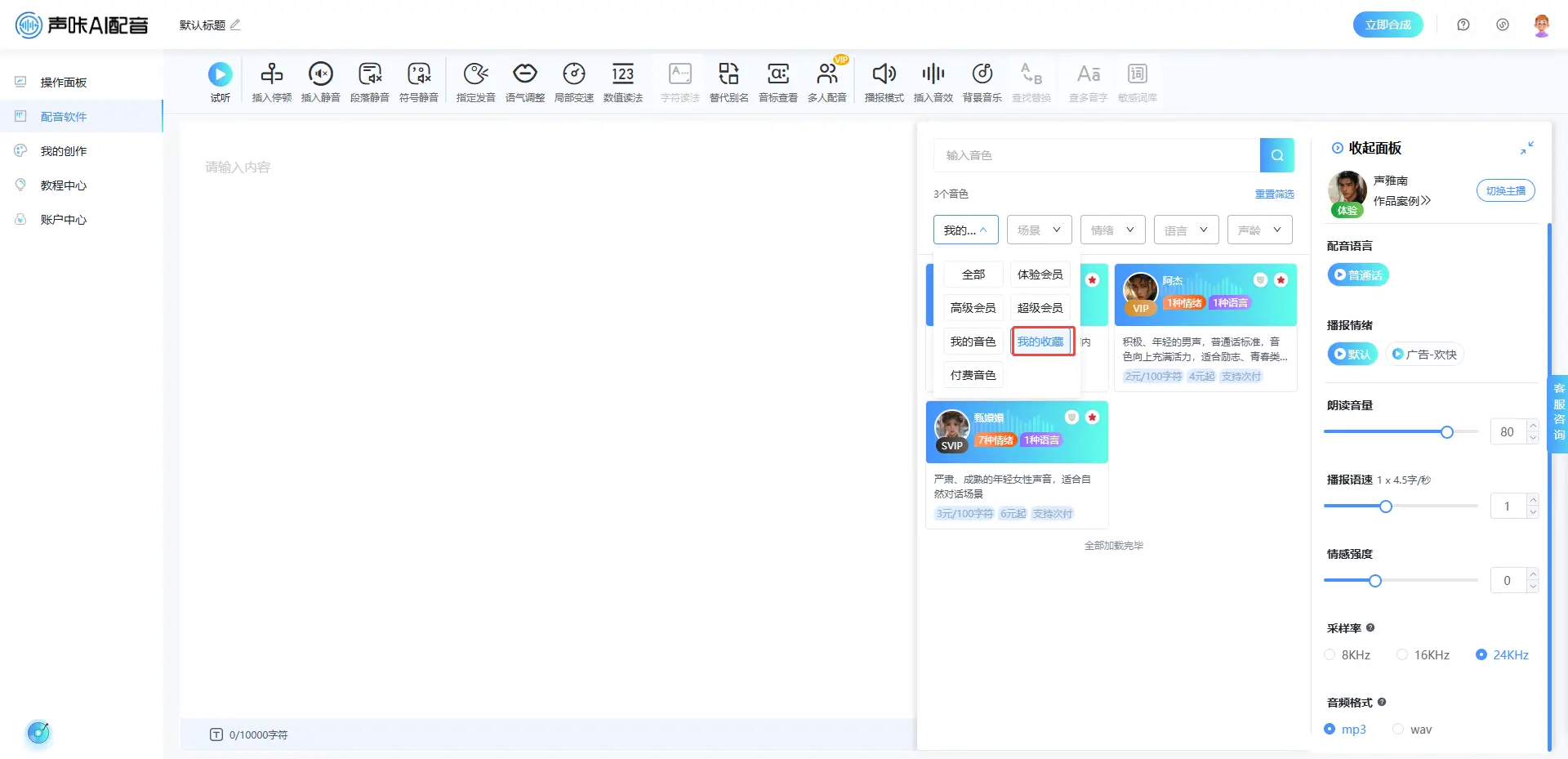Choose wav audio format
The width and height of the screenshot is (1568, 759).
1398,730
